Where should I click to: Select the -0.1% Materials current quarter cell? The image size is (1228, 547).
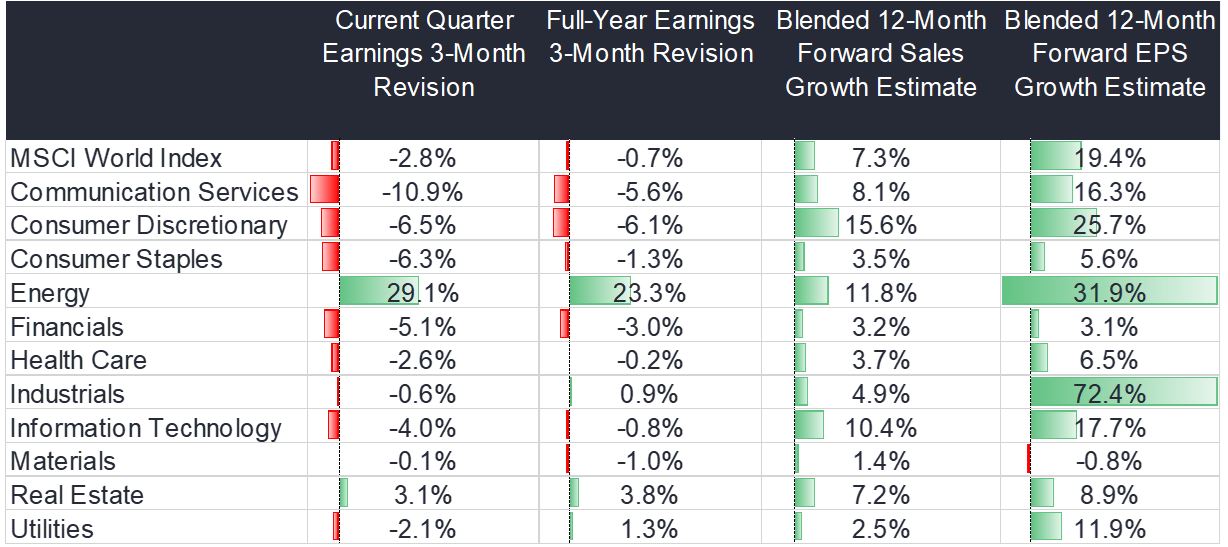point(424,461)
